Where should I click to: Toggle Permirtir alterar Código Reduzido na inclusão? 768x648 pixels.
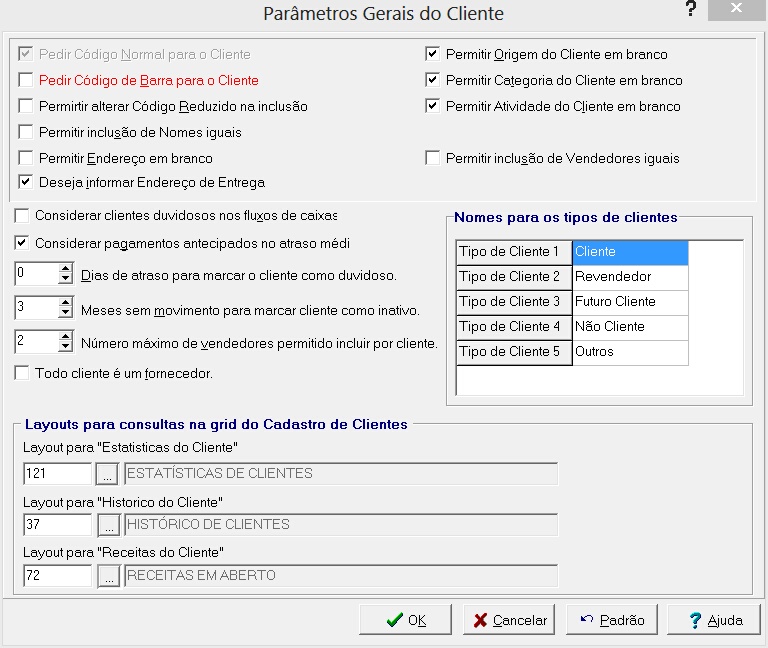pos(25,106)
